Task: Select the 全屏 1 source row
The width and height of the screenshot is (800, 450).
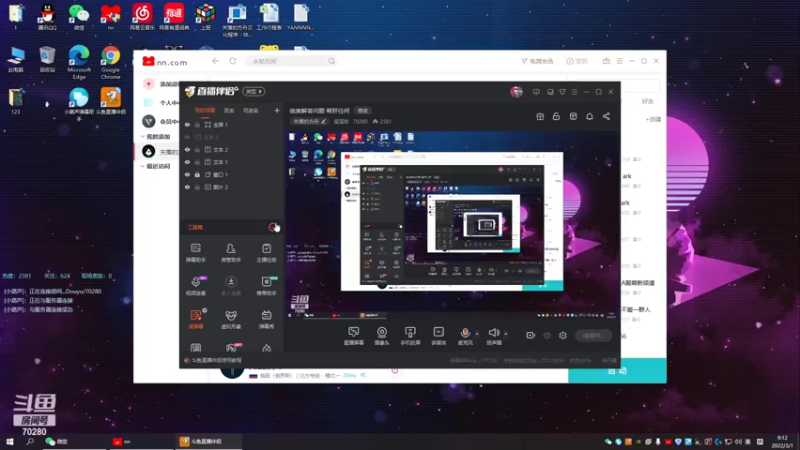Action: [x=232, y=124]
